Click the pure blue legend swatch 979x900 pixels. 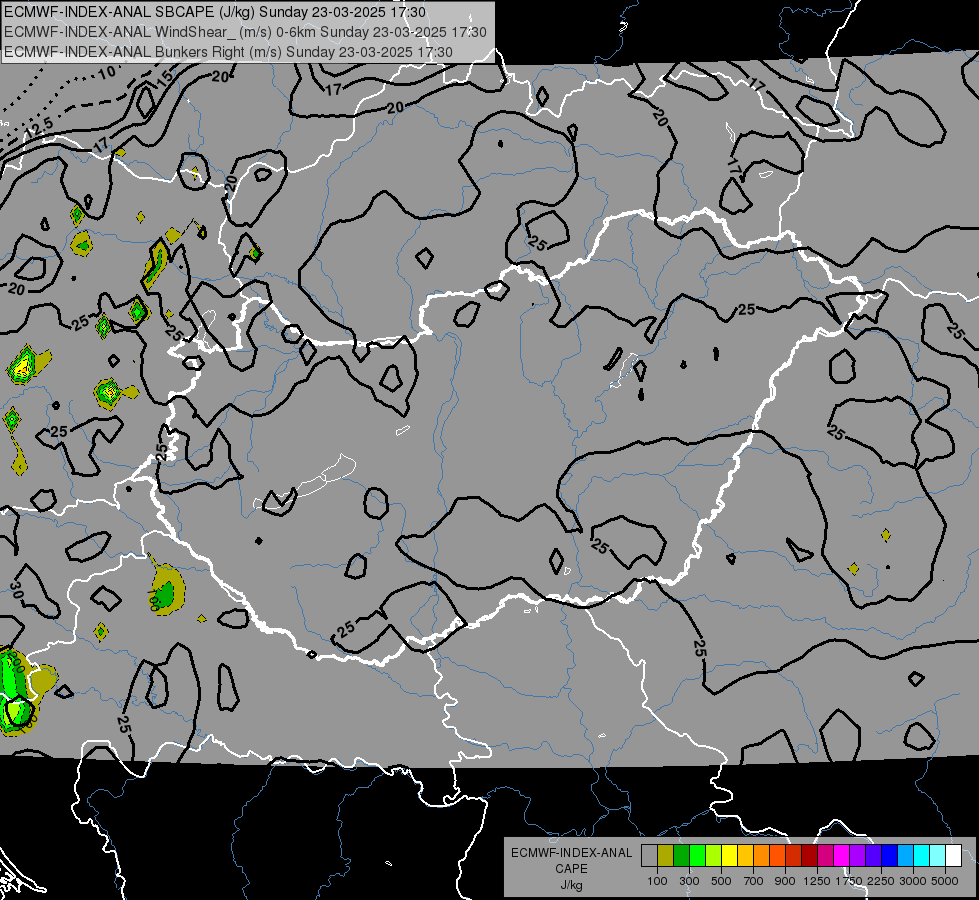pos(890,856)
